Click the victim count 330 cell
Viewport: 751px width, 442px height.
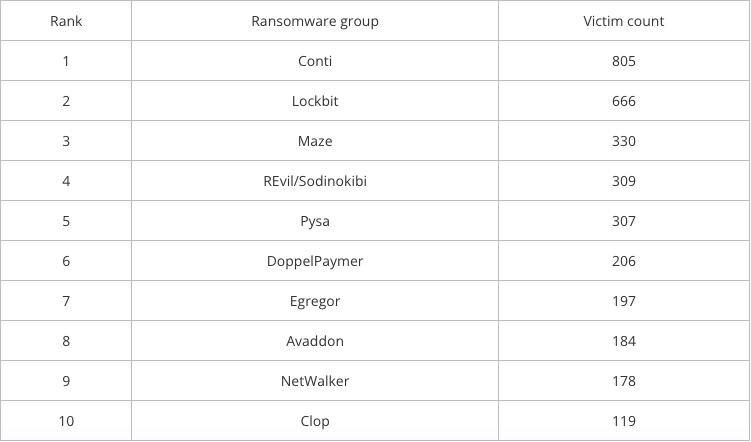click(624, 141)
